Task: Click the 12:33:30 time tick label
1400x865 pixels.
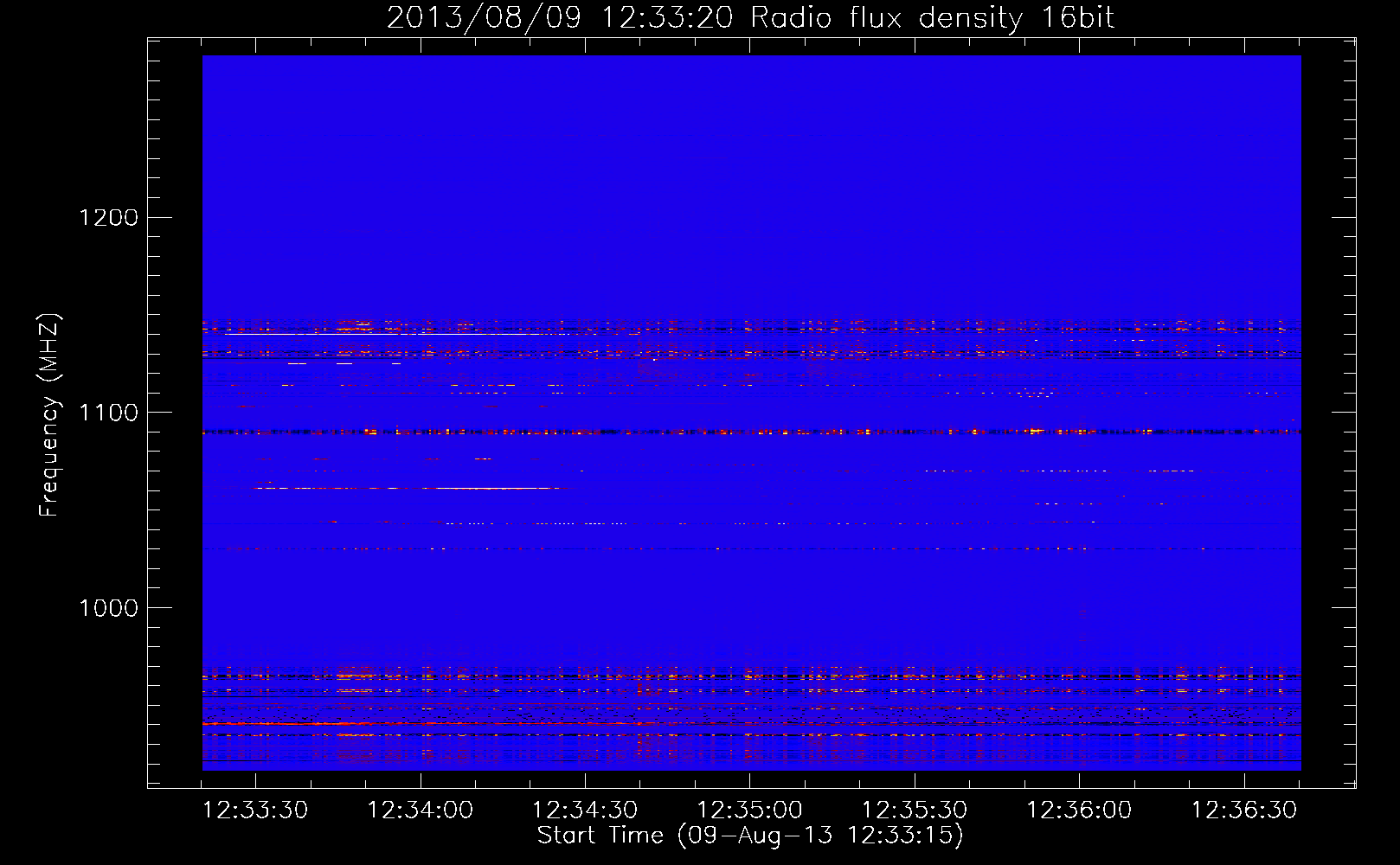Action: pos(255,811)
